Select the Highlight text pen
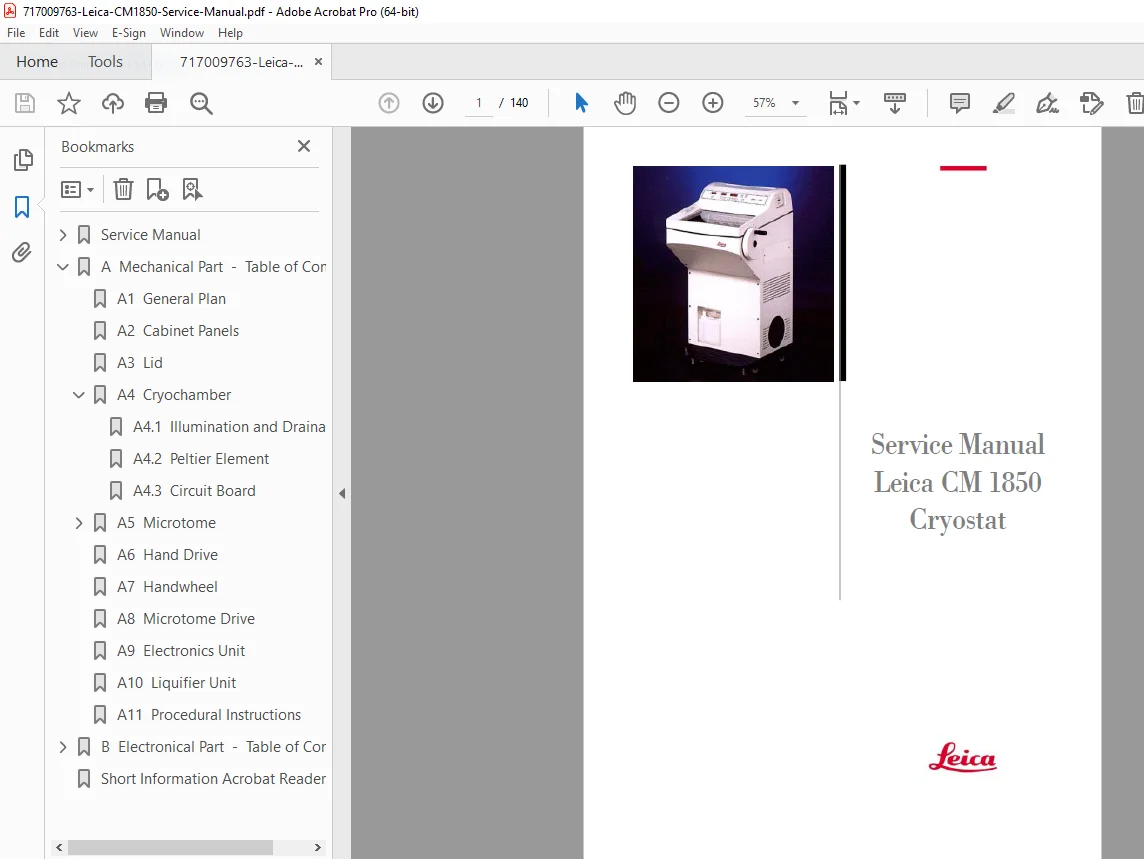Screen dimensions: 1144x859 [1004, 103]
